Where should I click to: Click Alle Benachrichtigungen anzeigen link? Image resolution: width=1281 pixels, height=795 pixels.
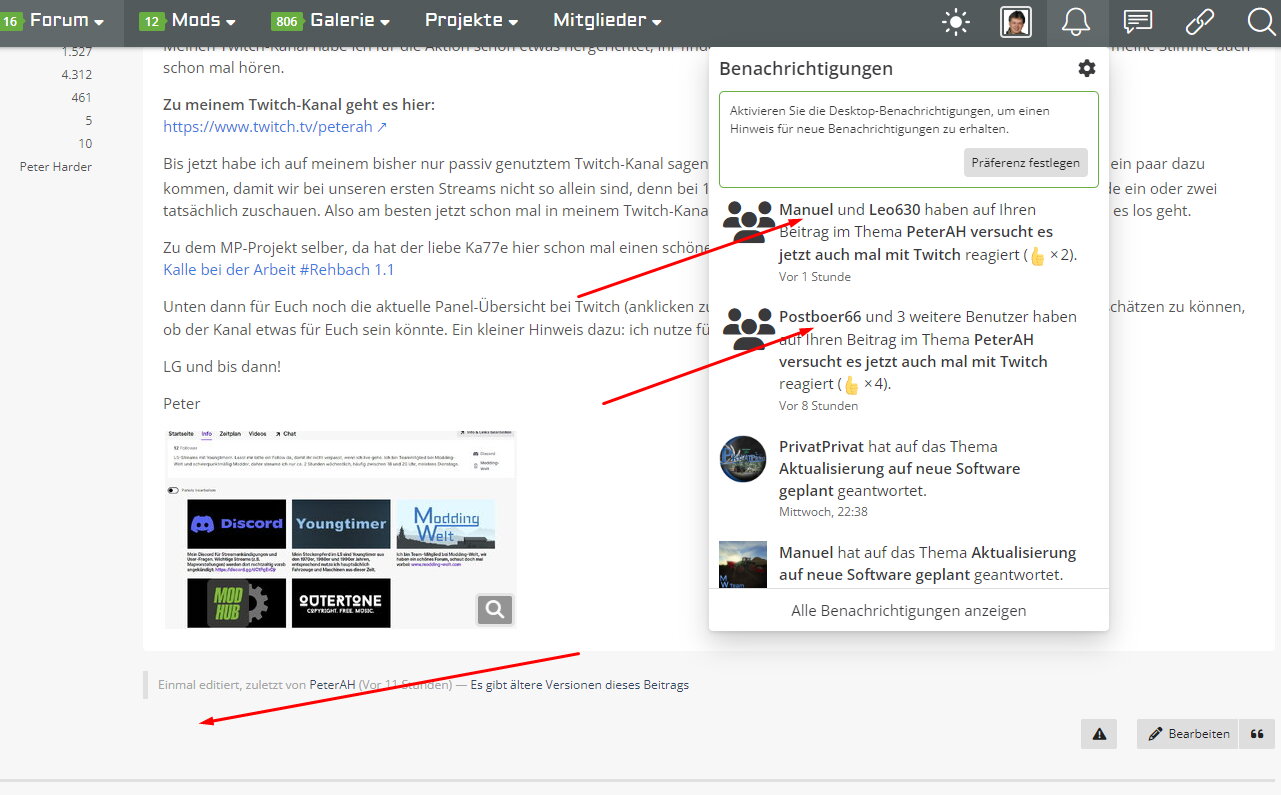pos(908,610)
